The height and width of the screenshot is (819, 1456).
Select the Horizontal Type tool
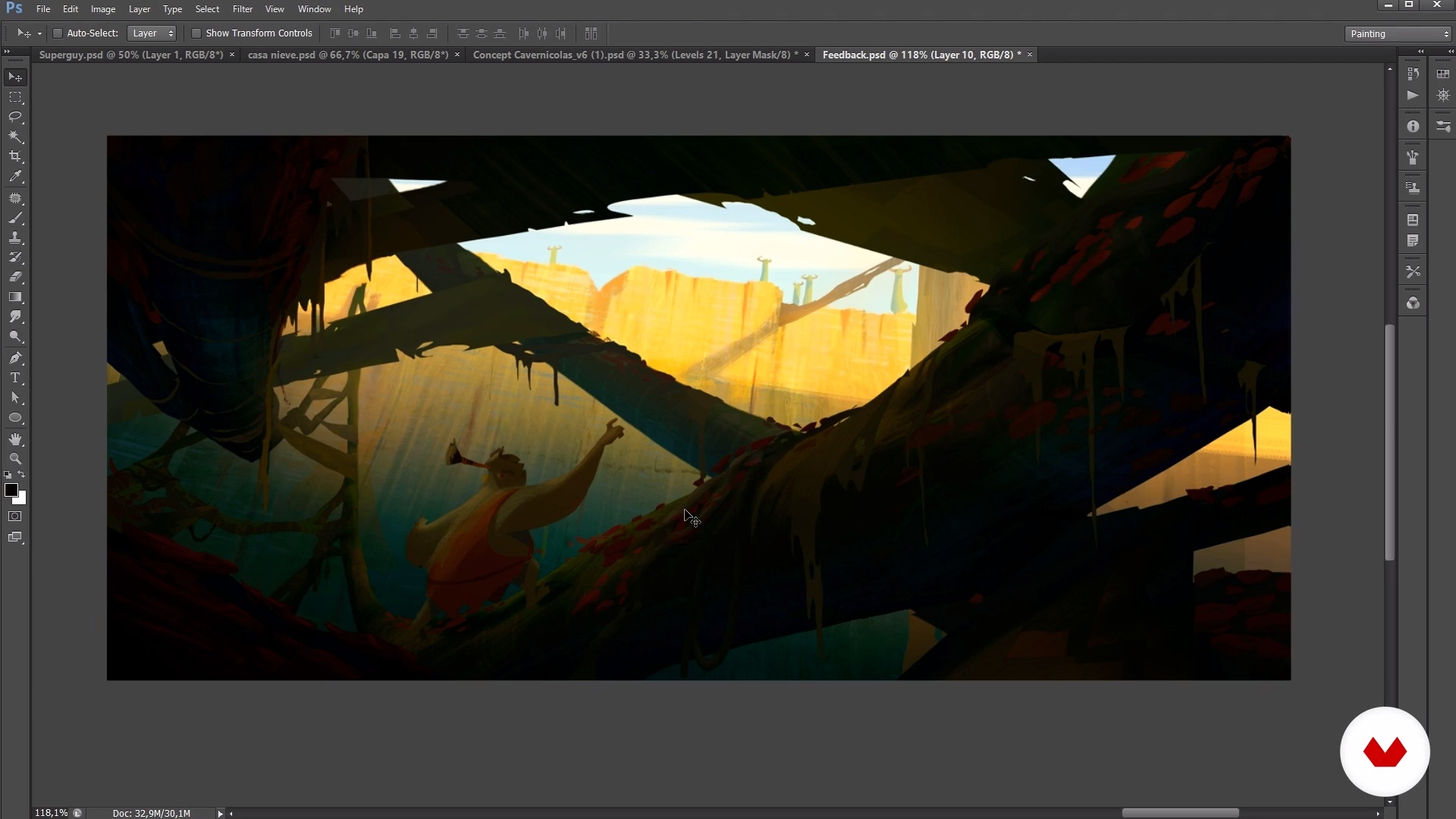(x=15, y=377)
